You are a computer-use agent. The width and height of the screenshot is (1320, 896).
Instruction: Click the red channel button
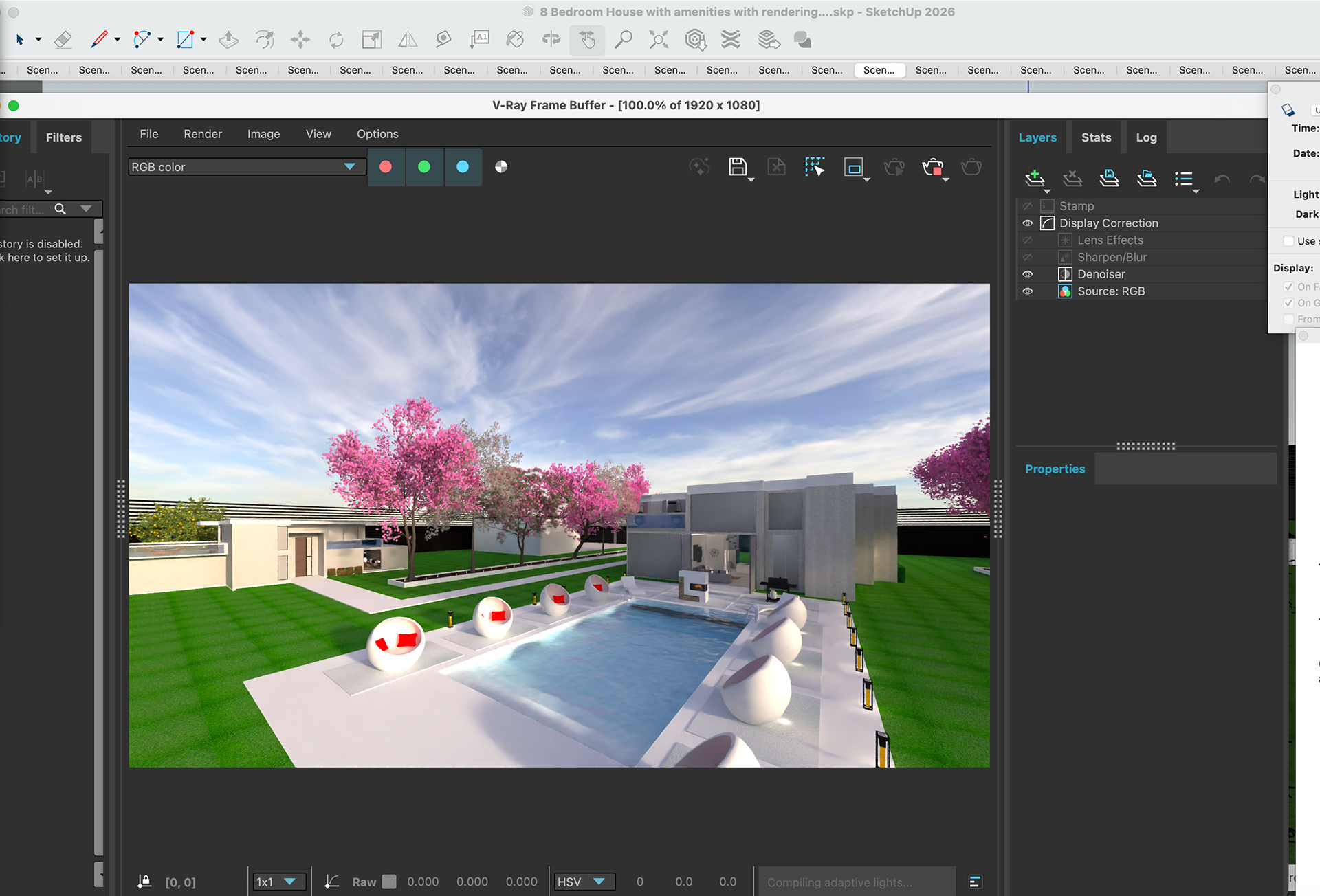386,167
